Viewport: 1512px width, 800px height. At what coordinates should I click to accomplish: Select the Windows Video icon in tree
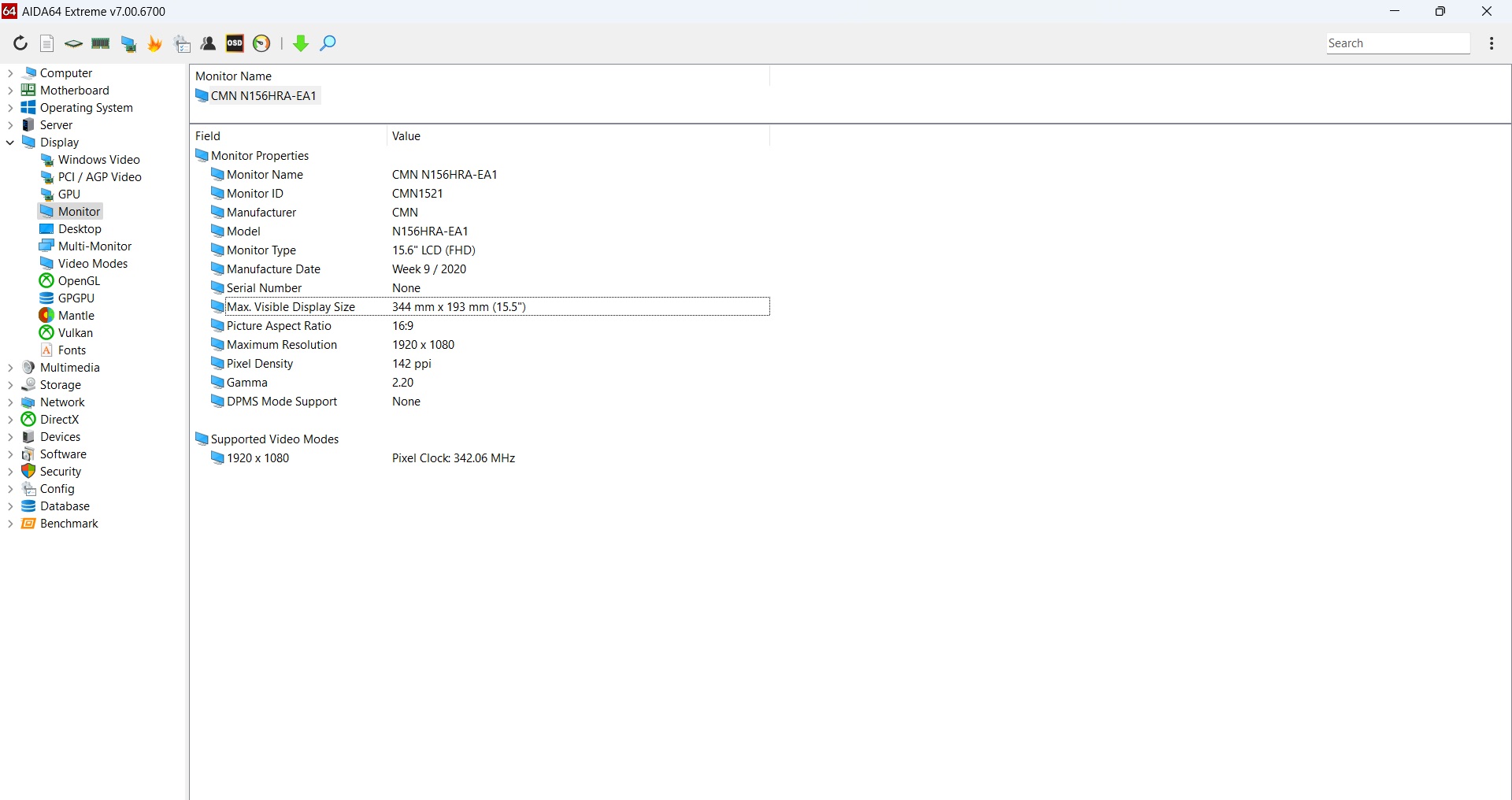(47, 160)
